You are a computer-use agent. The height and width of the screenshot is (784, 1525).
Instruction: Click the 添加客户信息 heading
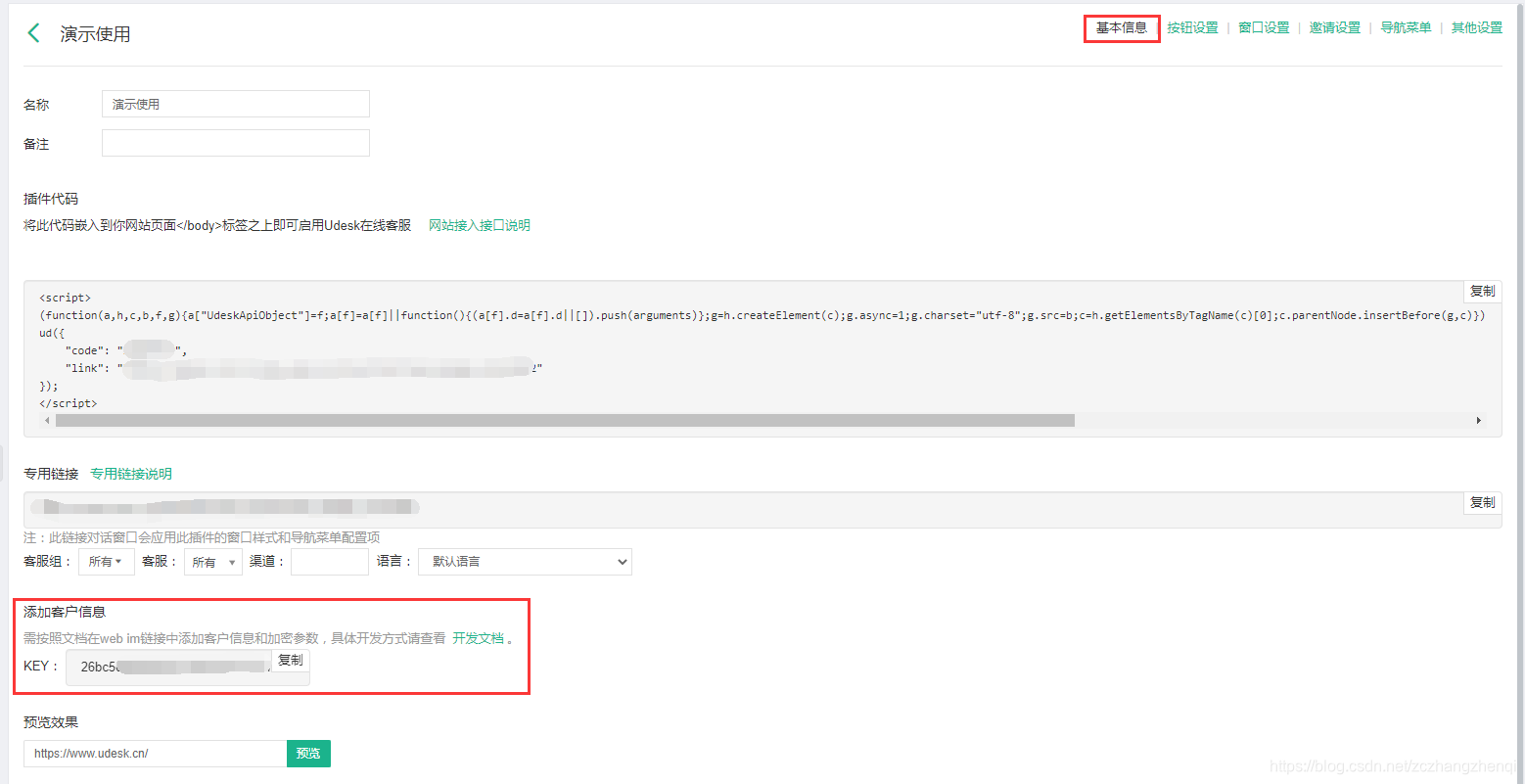tap(65, 612)
